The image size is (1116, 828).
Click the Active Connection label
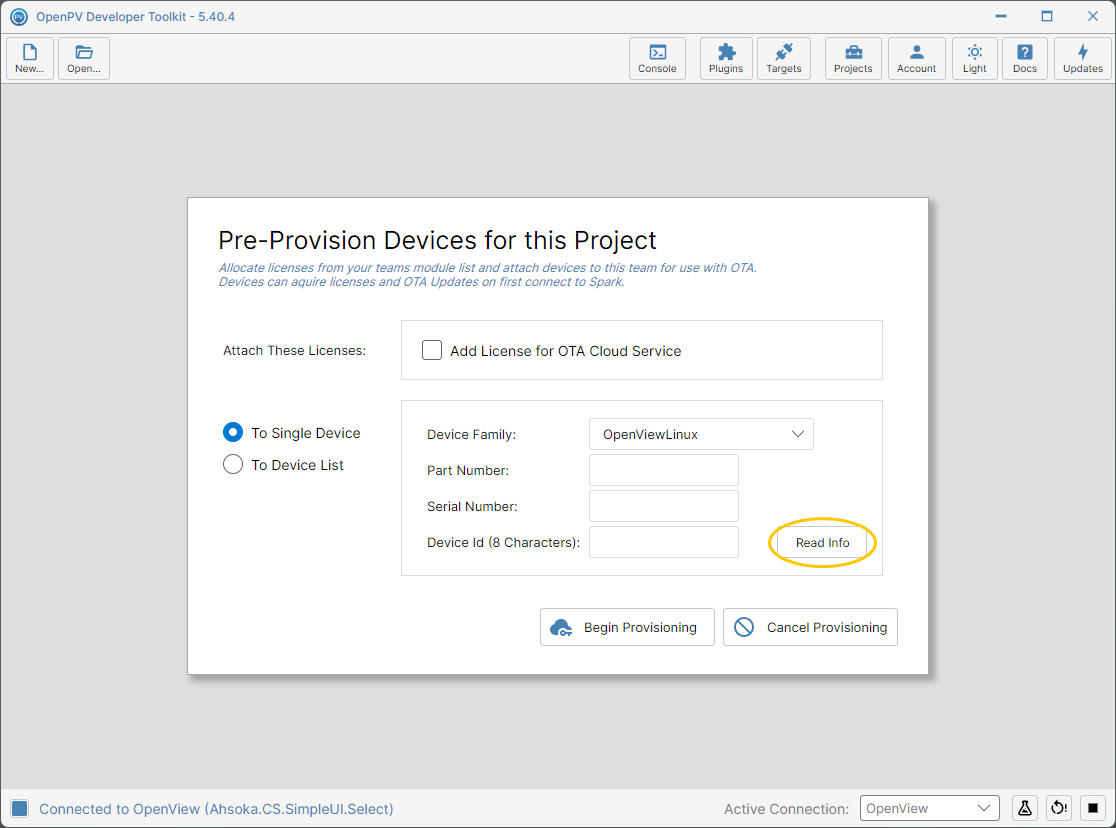click(786, 809)
